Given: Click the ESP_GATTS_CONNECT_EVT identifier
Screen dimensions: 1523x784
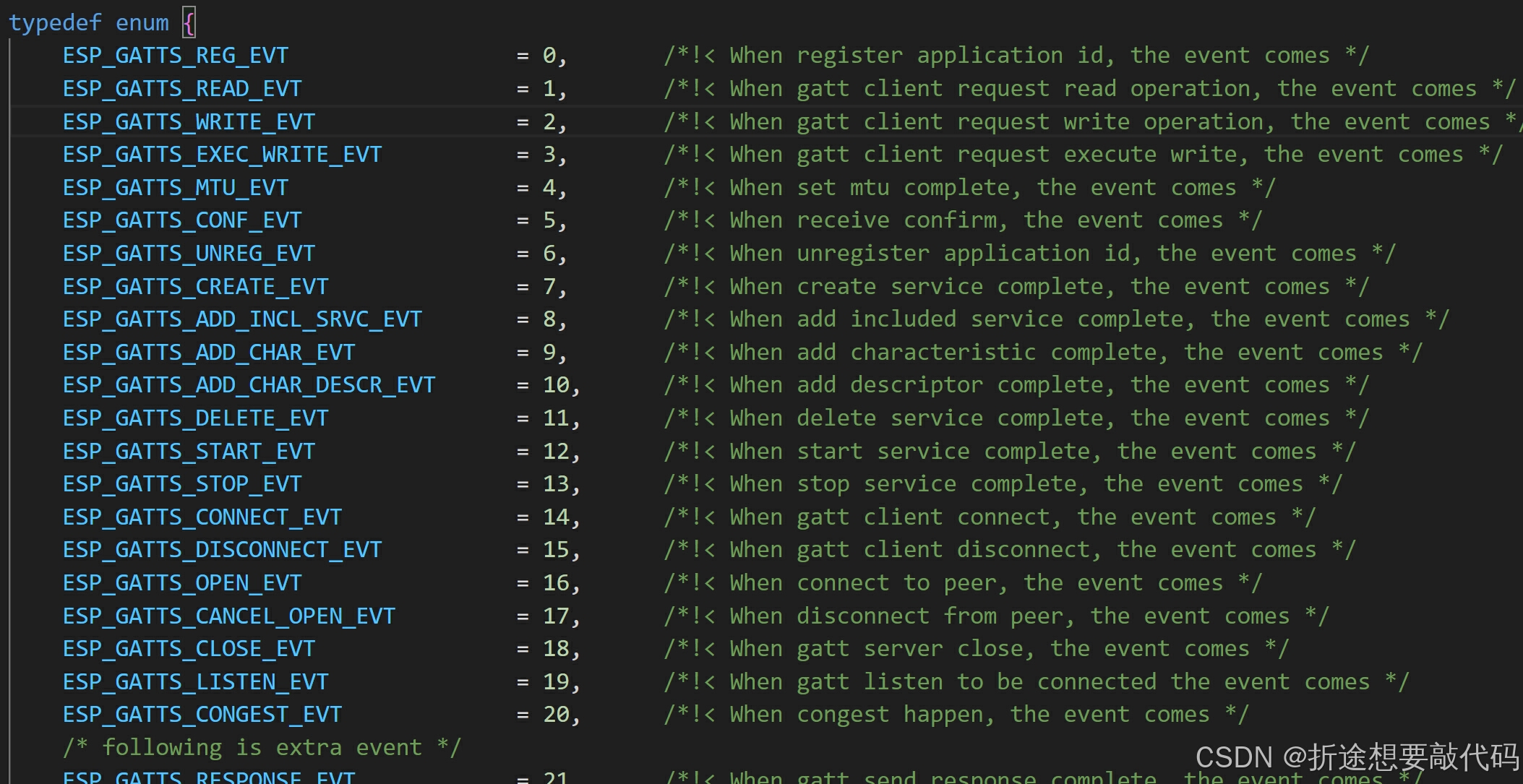Looking at the screenshot, I should click(x=202, y=517).
